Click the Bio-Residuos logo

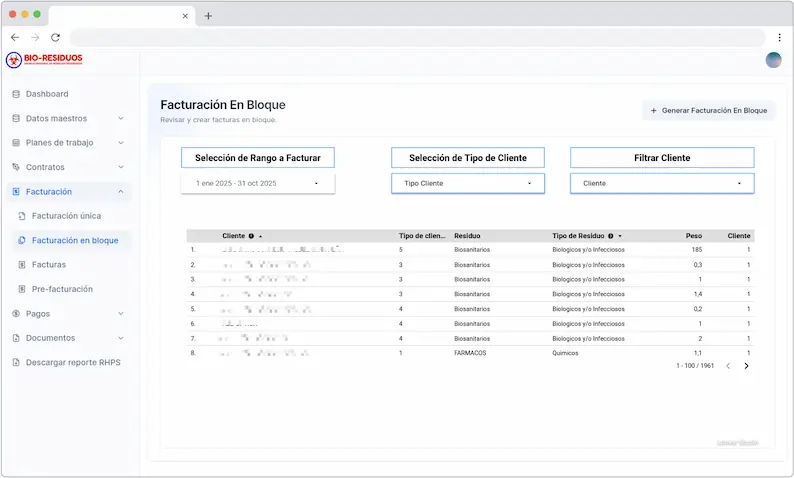(44, 60)
